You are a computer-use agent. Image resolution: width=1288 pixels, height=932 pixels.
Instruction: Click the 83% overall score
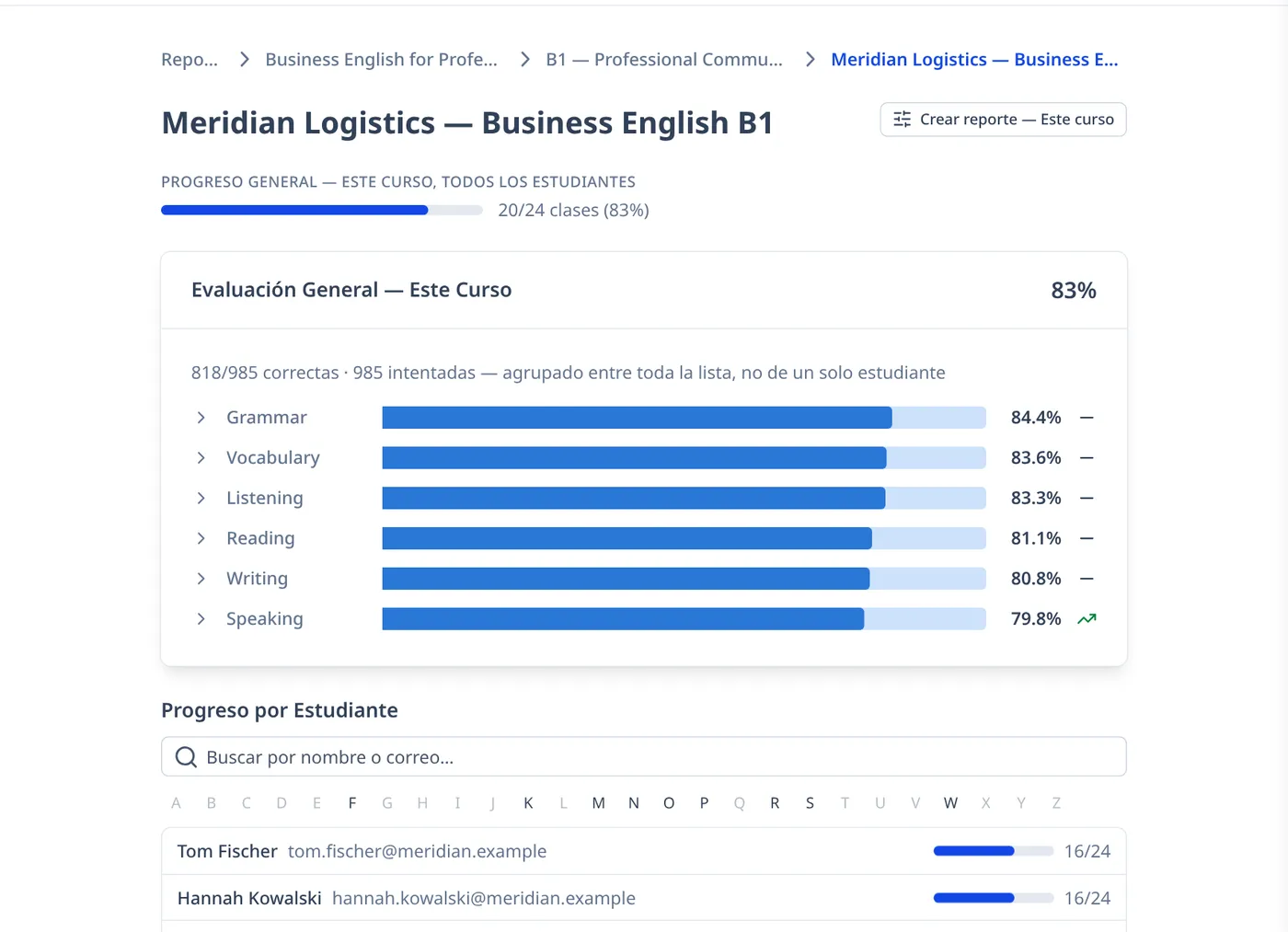coord(1074,291)
